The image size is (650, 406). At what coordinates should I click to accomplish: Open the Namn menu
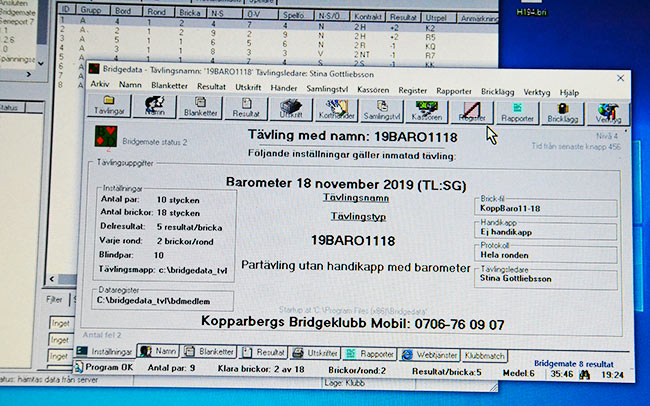point(130,85)
